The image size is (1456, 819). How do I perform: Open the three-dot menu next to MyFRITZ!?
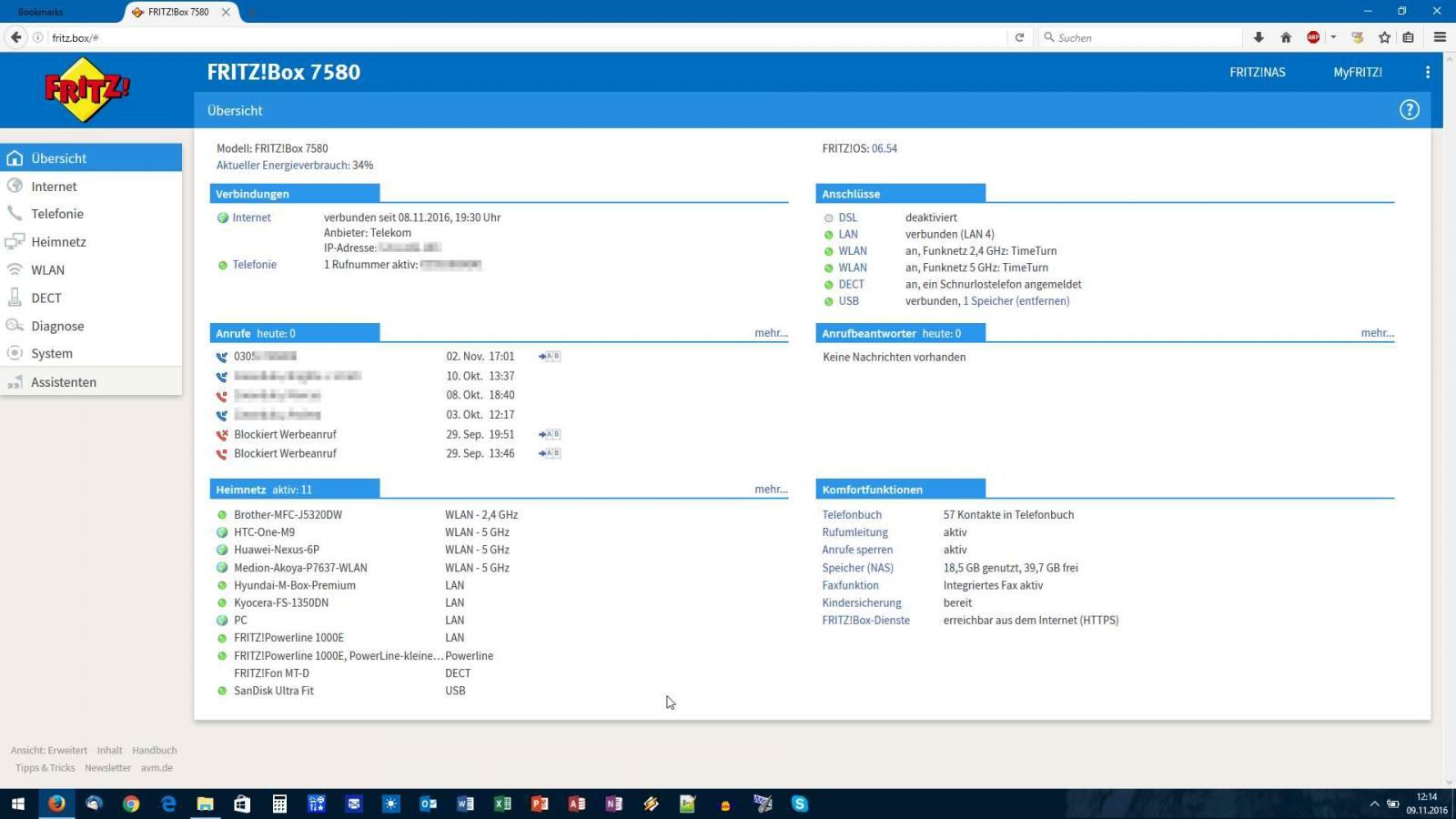click(1427, 72)
